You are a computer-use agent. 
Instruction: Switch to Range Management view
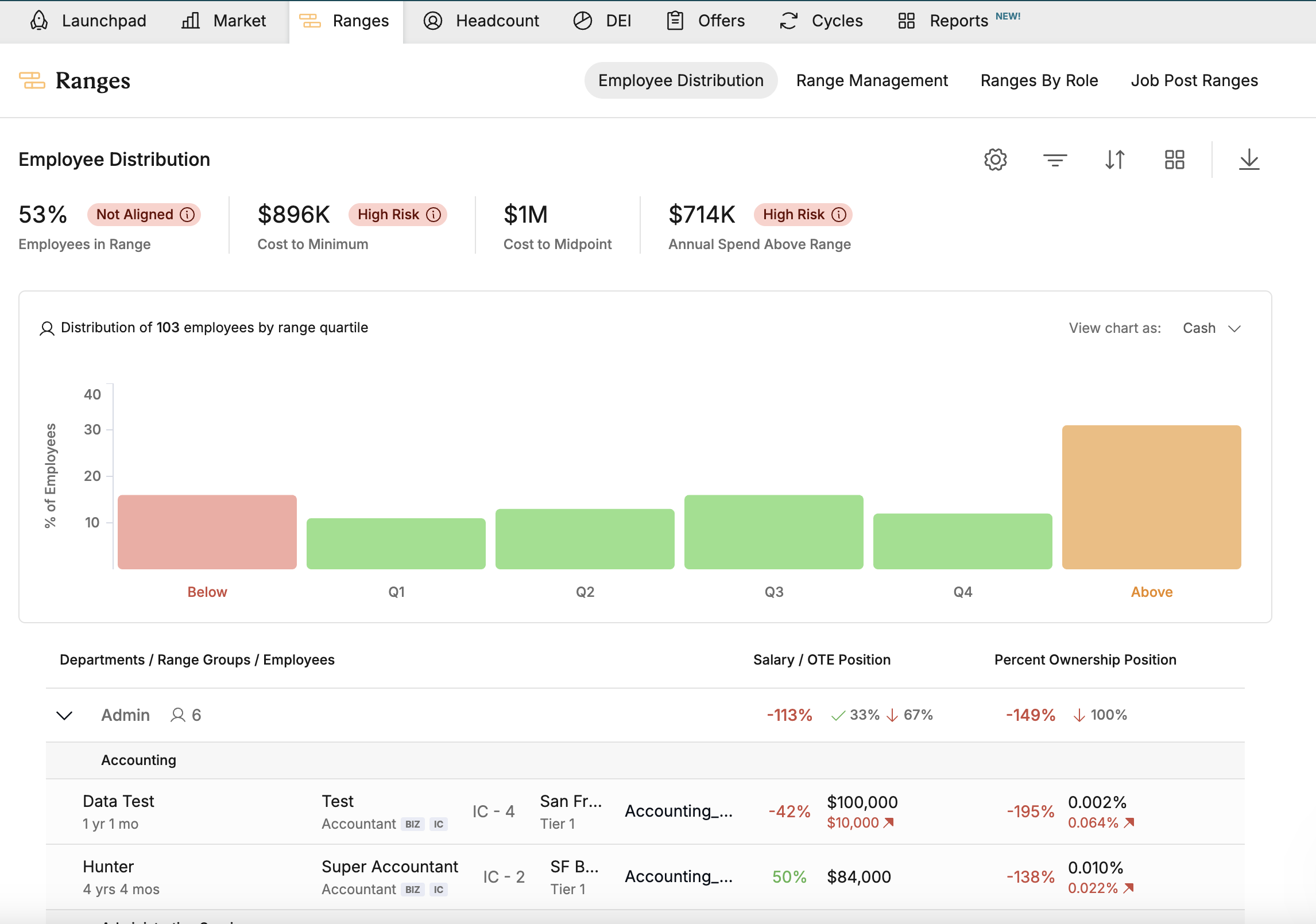[x=872, y=80]
